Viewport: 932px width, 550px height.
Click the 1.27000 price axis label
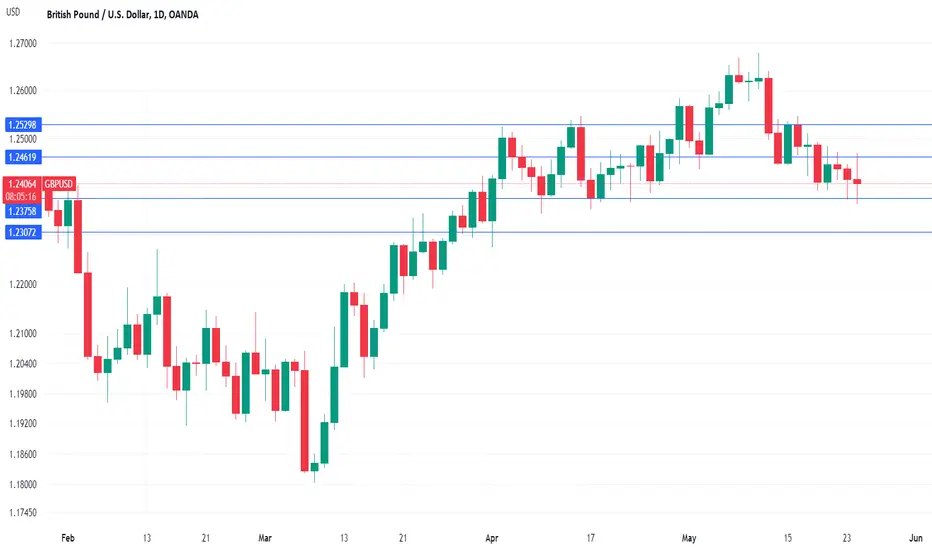point(23,43)
